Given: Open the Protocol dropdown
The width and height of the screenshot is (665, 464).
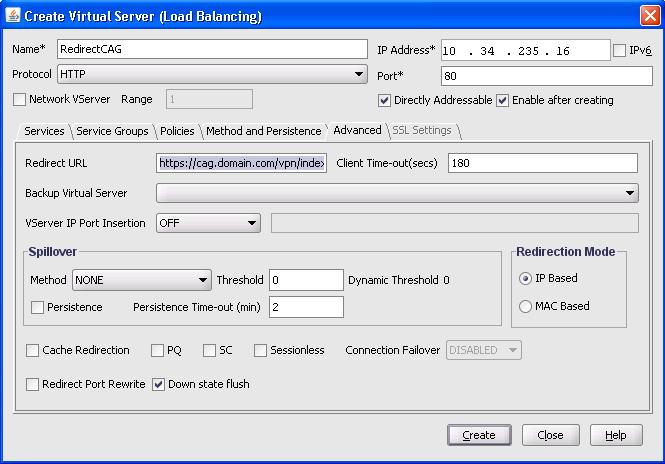Looking at the screenshot, I should coord(360,74).
